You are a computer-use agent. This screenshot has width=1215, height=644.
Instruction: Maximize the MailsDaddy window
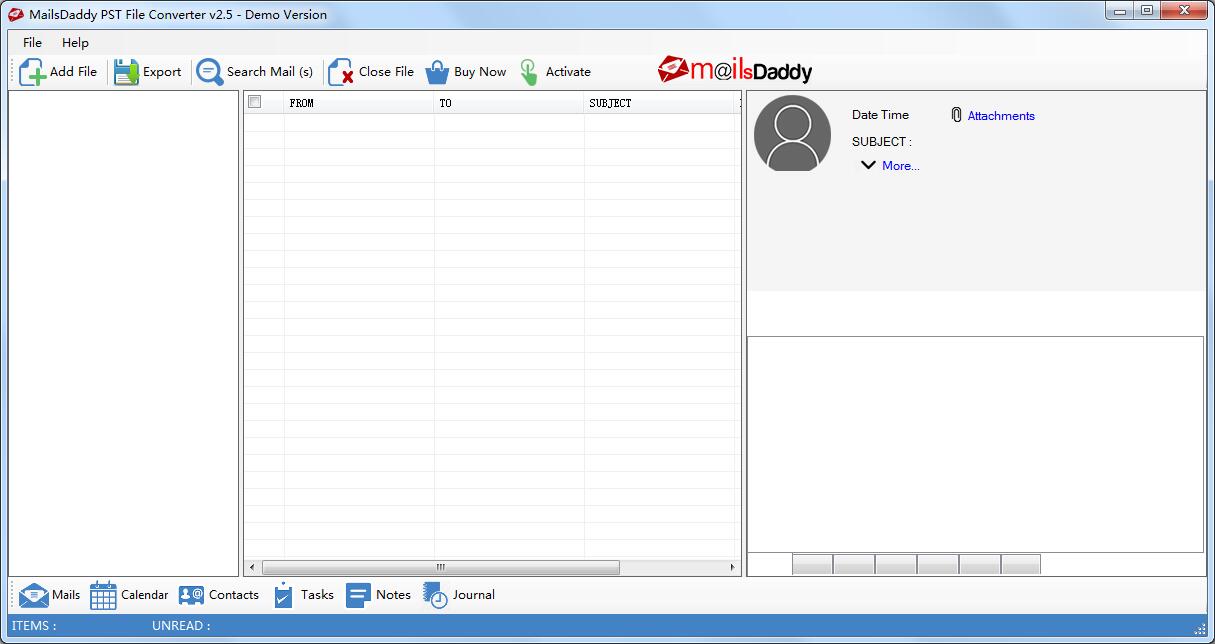pyautogui.click(x=1146, y=11)
